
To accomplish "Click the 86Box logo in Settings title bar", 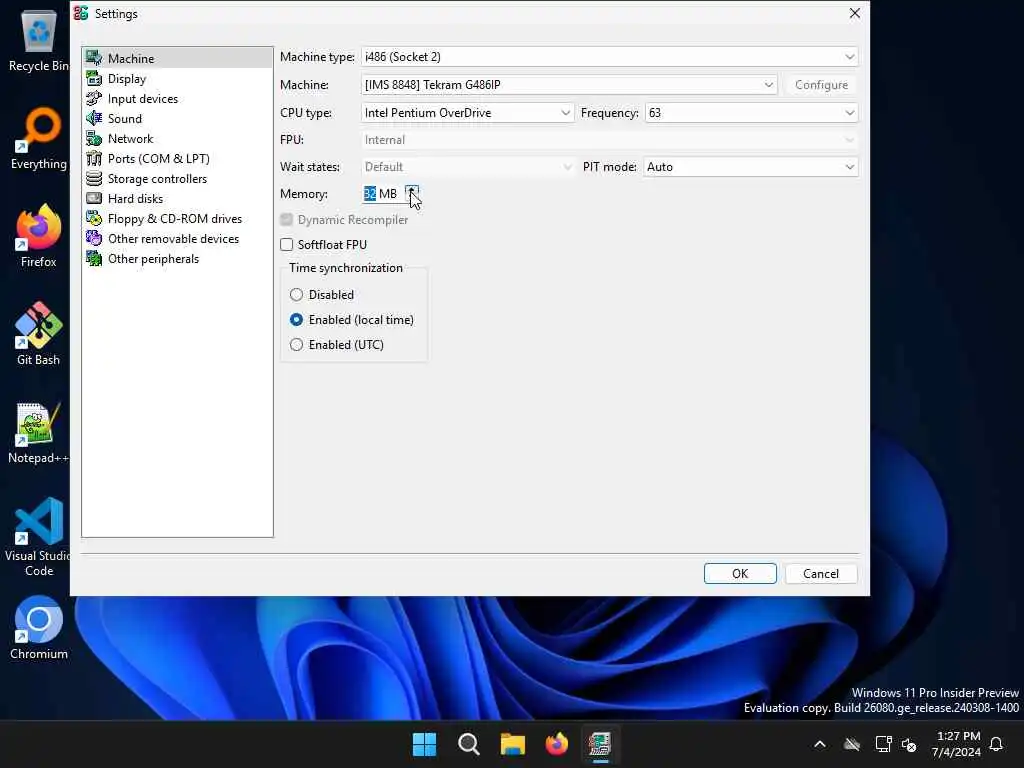I will pyautogui.click(x=81, y=13).
